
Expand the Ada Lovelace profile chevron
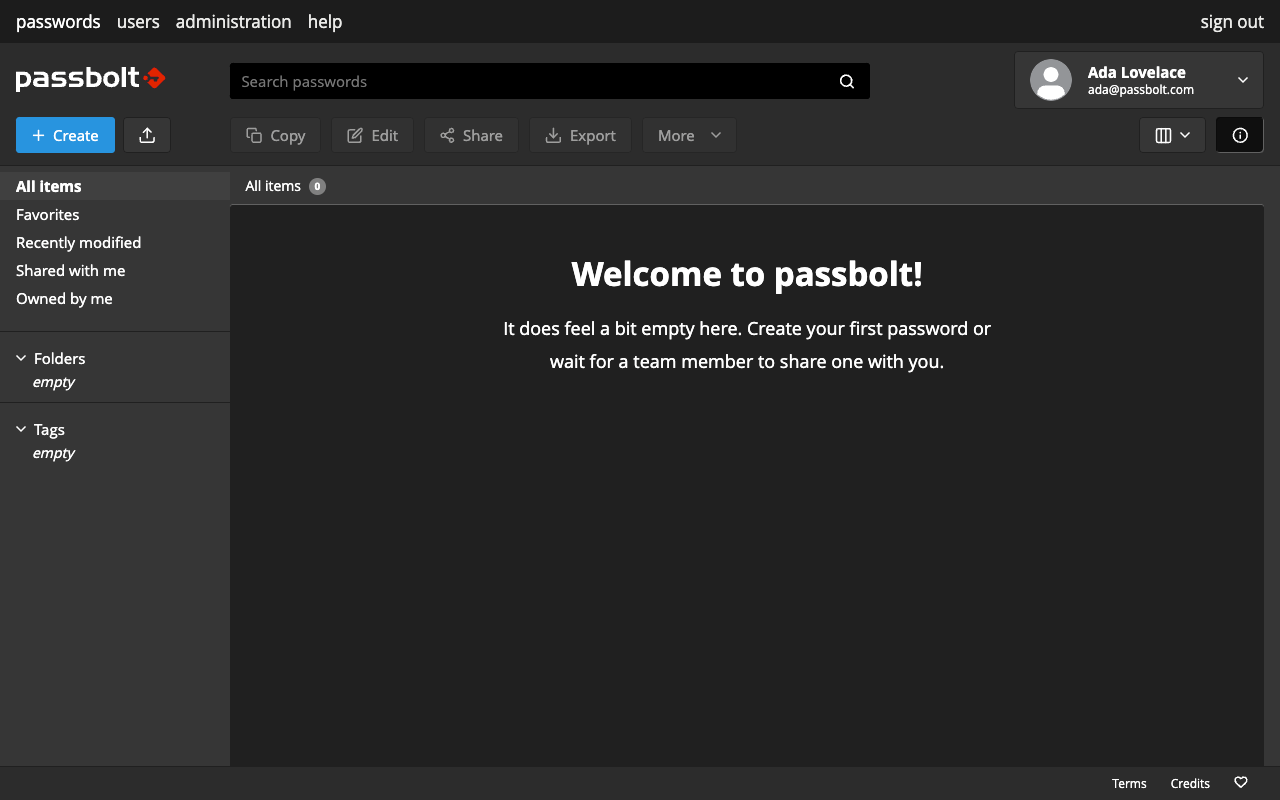[x=1243, y=80]
